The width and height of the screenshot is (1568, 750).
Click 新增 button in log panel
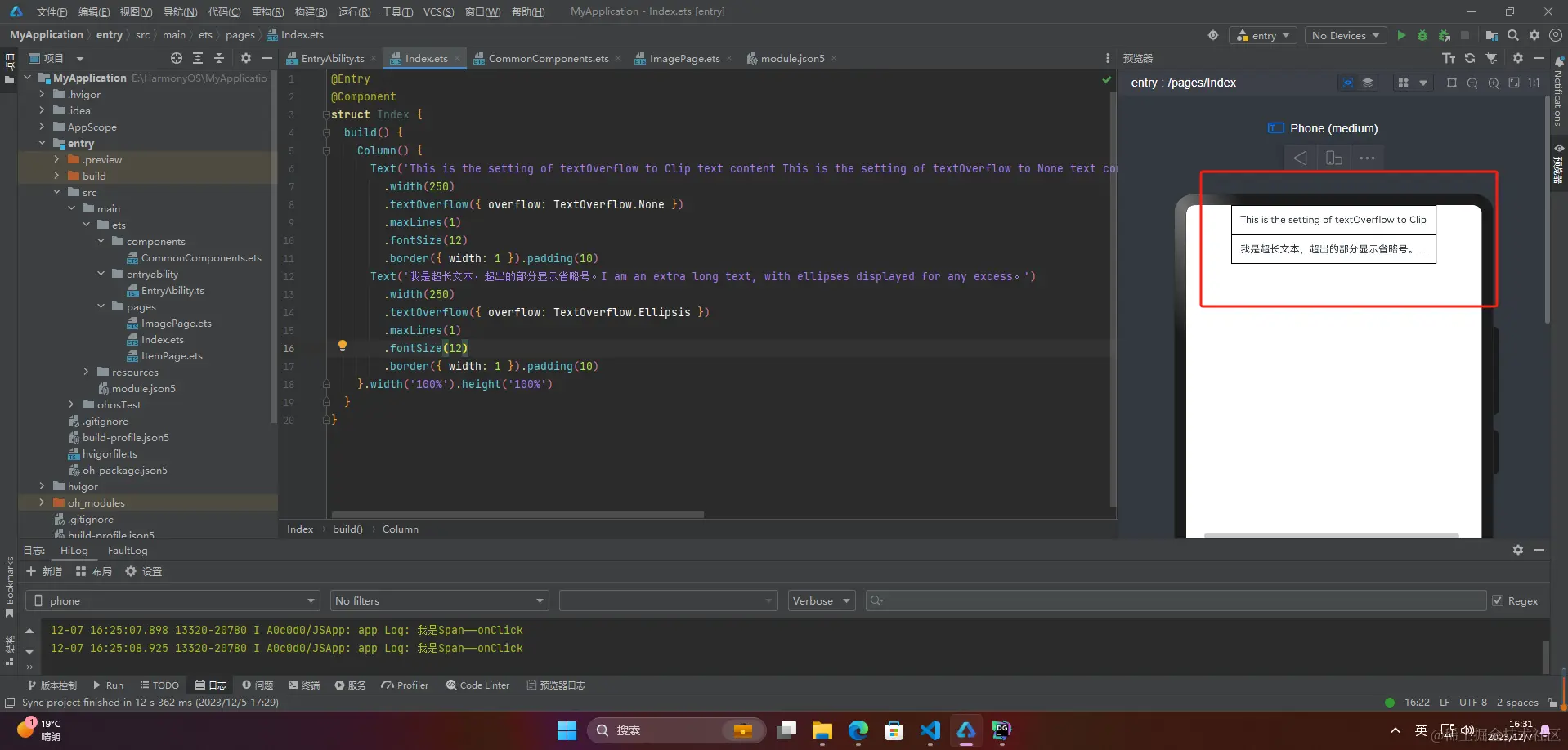(x=44, y=571)
